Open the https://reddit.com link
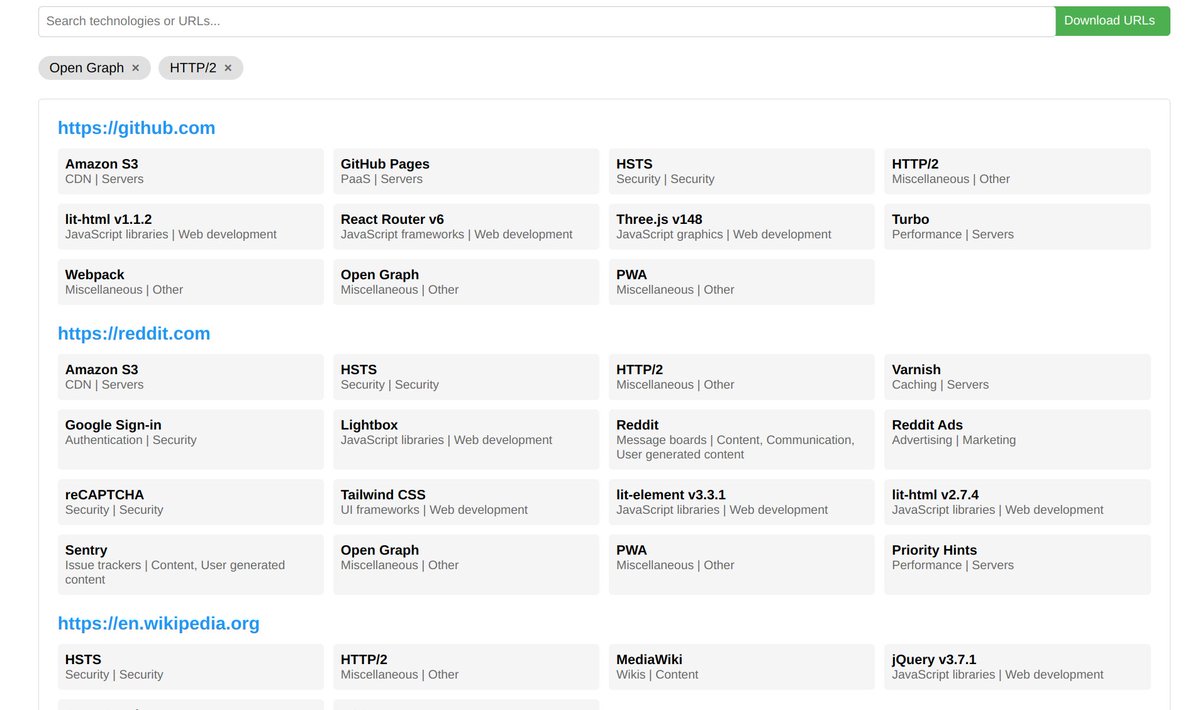This screenshot has height=710, width=1200. 134,333
